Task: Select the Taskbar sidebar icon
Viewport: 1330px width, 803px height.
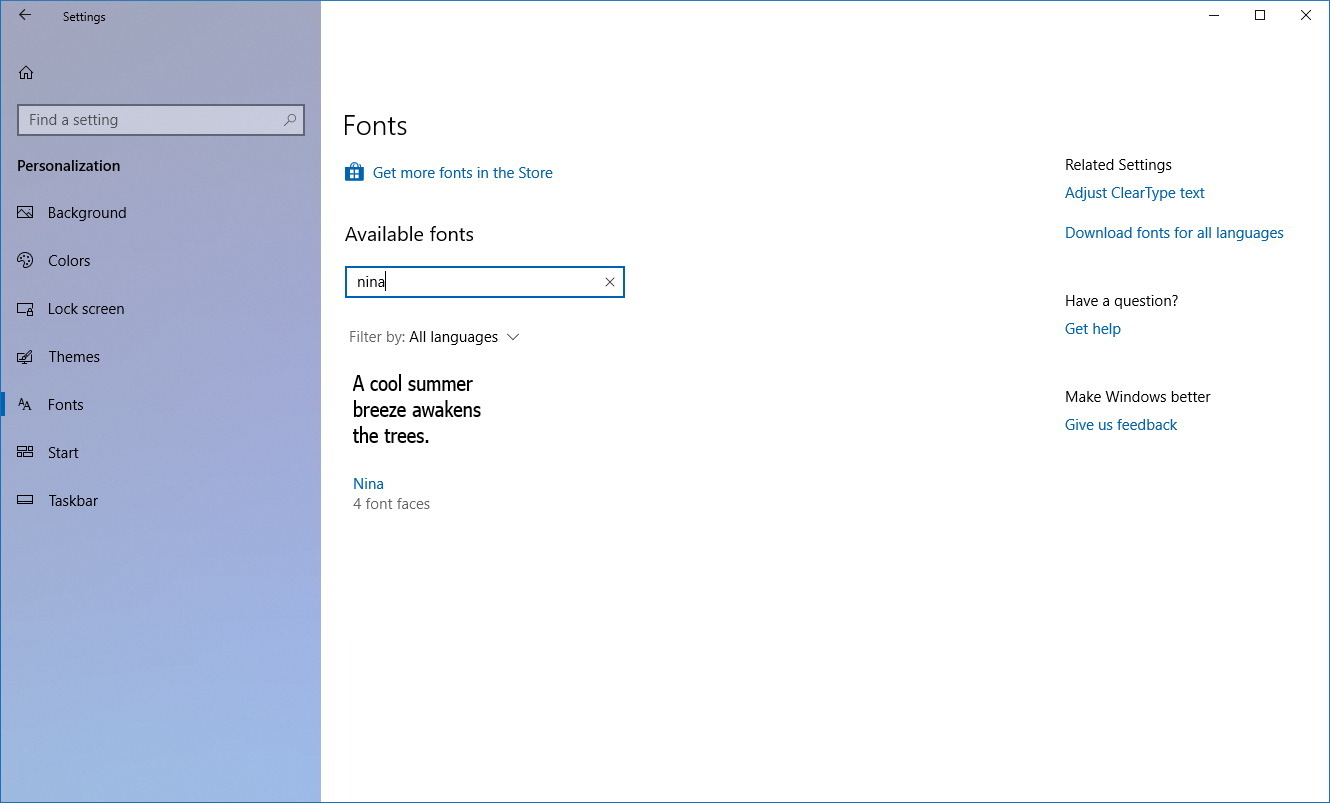Action: [25, 500]
